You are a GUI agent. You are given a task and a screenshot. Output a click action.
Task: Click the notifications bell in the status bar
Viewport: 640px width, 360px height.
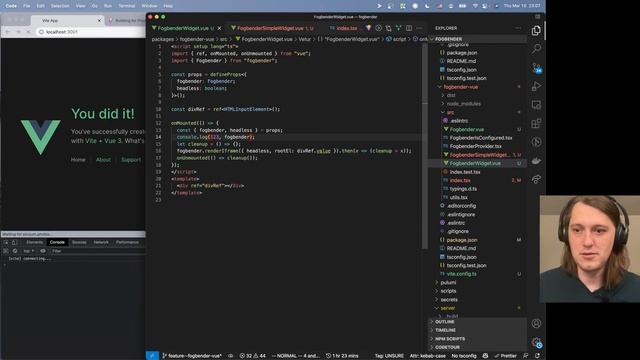click(x=537, y=356)
